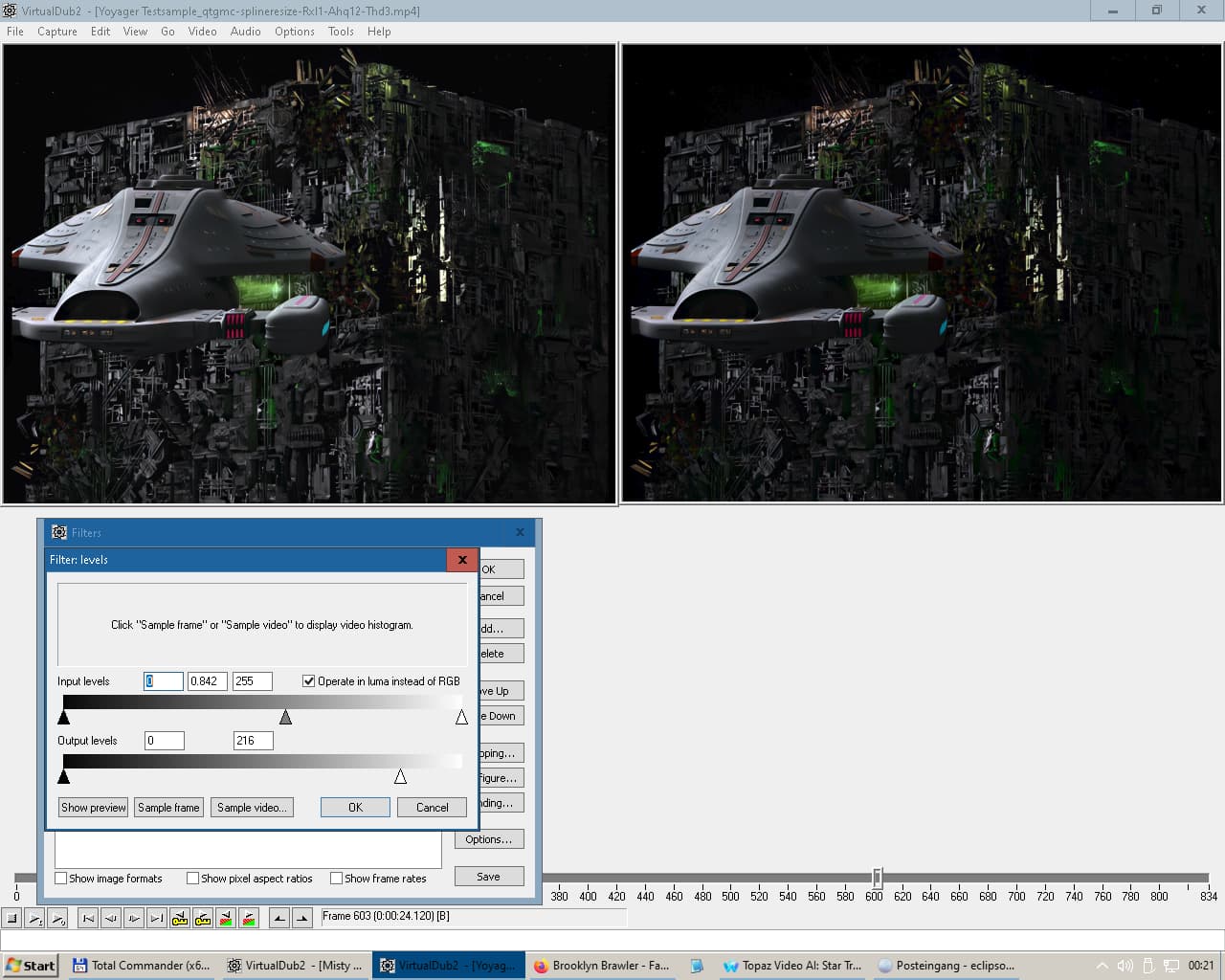Viewport: 1225px width, 980px height.
Task: Click the next scene search icon
Action: (x=249, y=918)
